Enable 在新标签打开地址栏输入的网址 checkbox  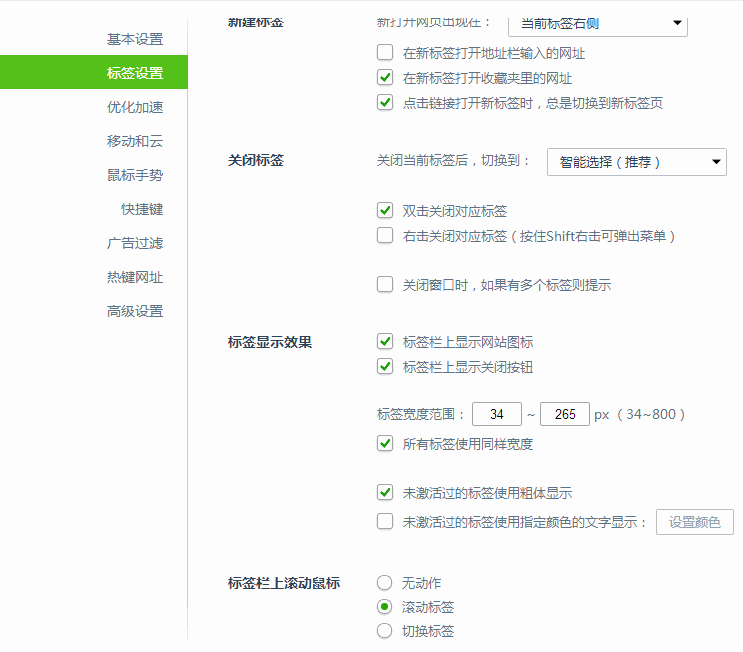pyautogui.click(x=385, y=53)
